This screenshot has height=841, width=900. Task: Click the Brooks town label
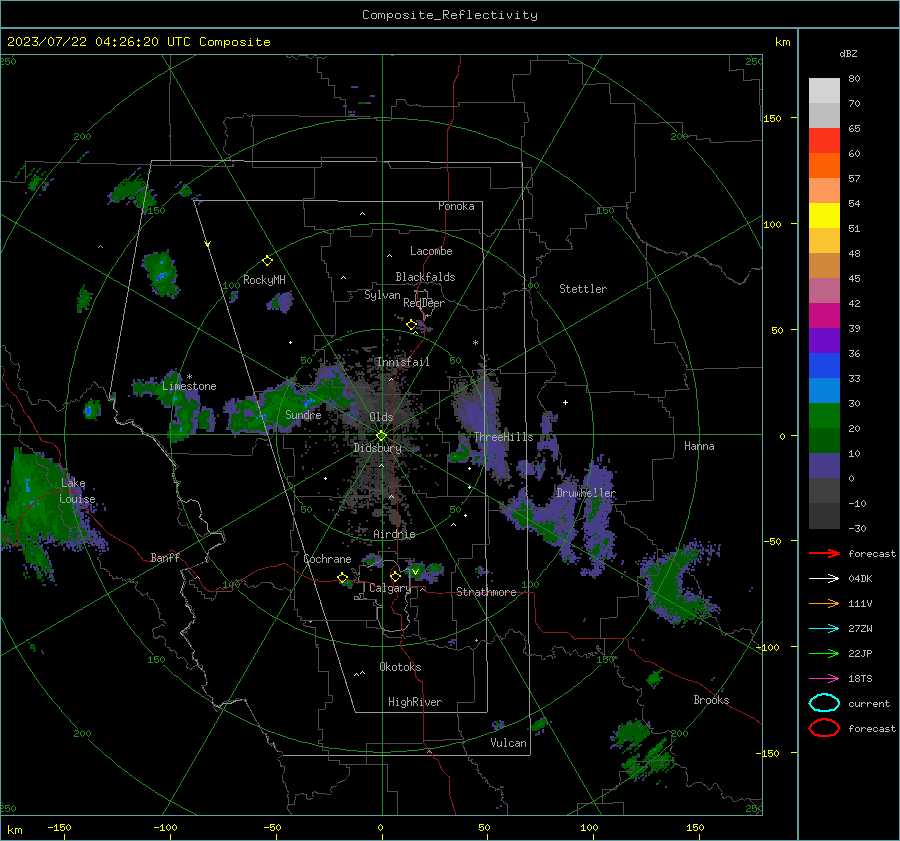(x=711, y=700)
